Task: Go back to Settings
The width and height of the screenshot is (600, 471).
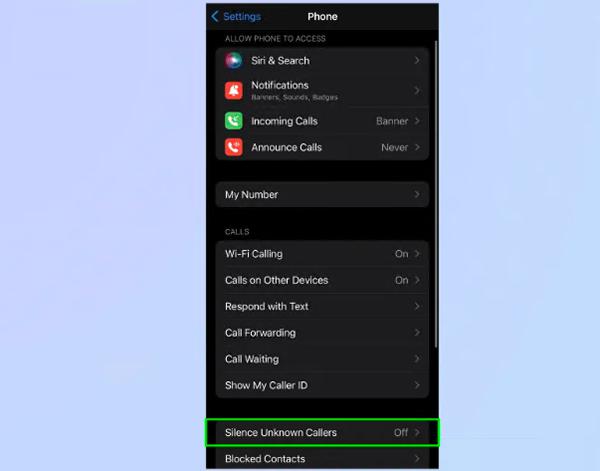Action: click(x=241, y=17)
